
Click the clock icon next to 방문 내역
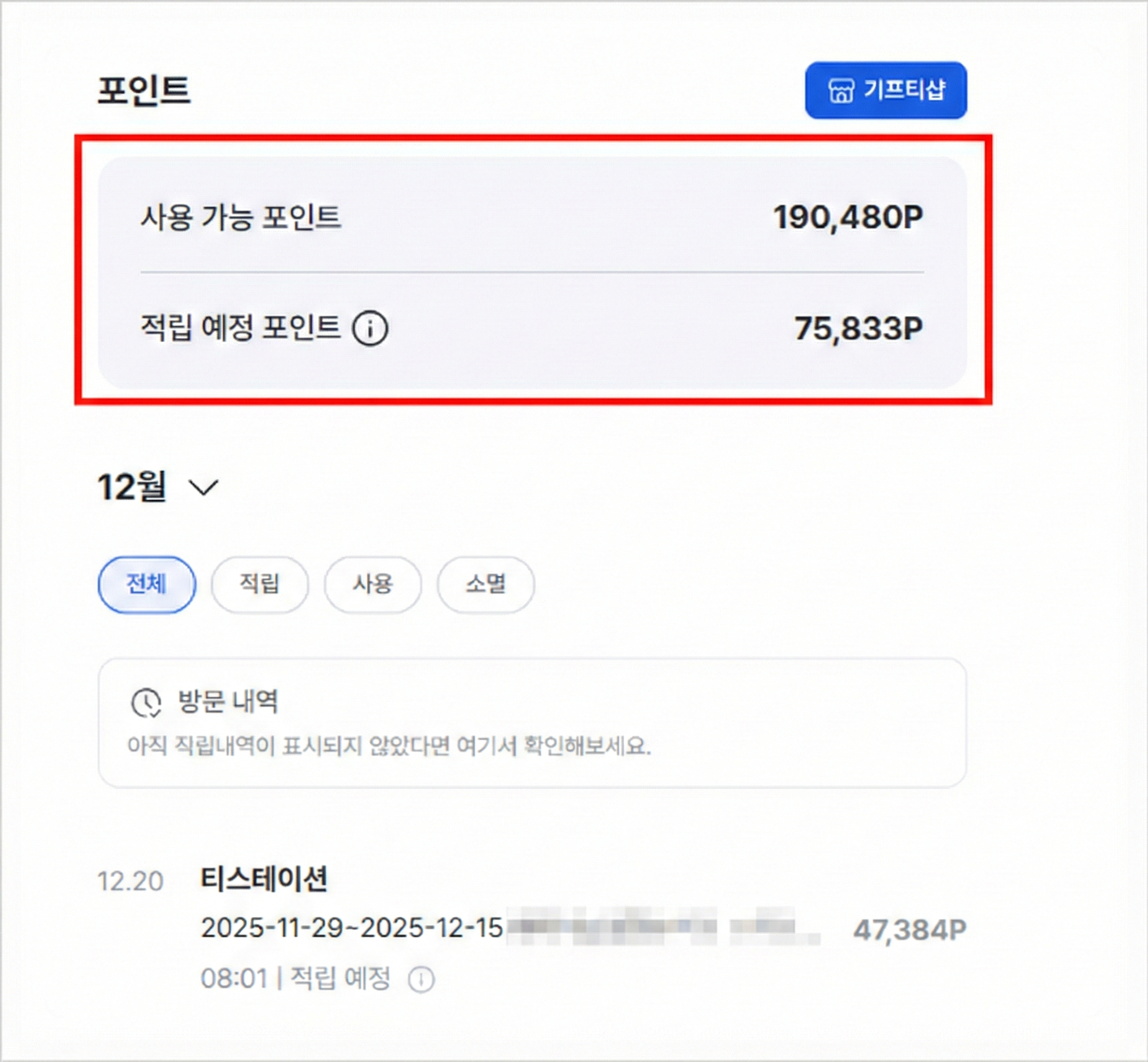coord(146,703)
